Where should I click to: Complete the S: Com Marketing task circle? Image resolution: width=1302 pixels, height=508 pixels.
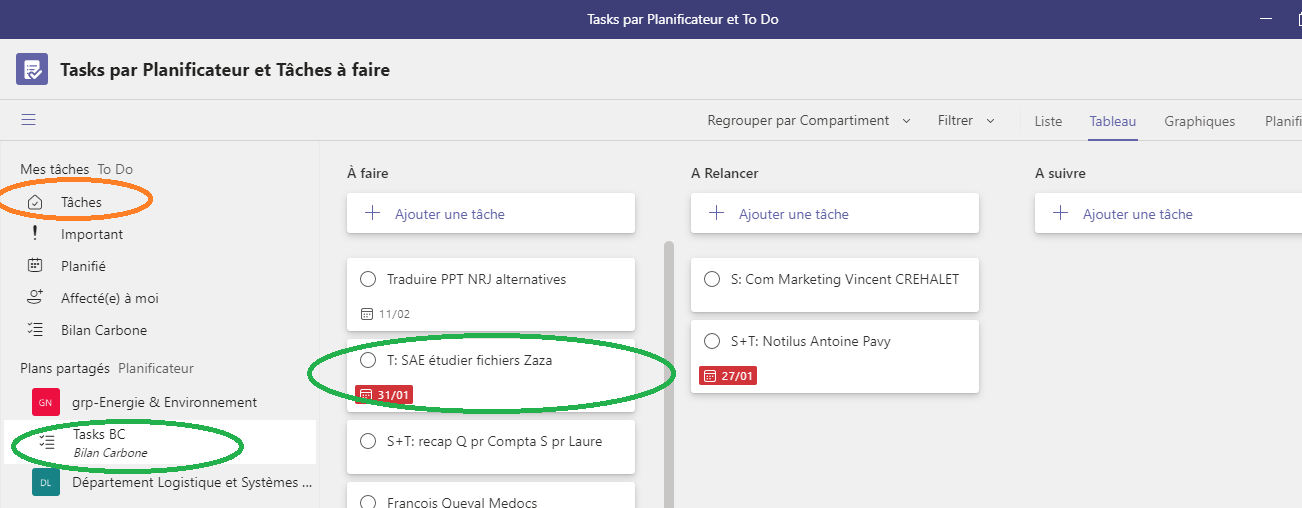coord(712,279)
